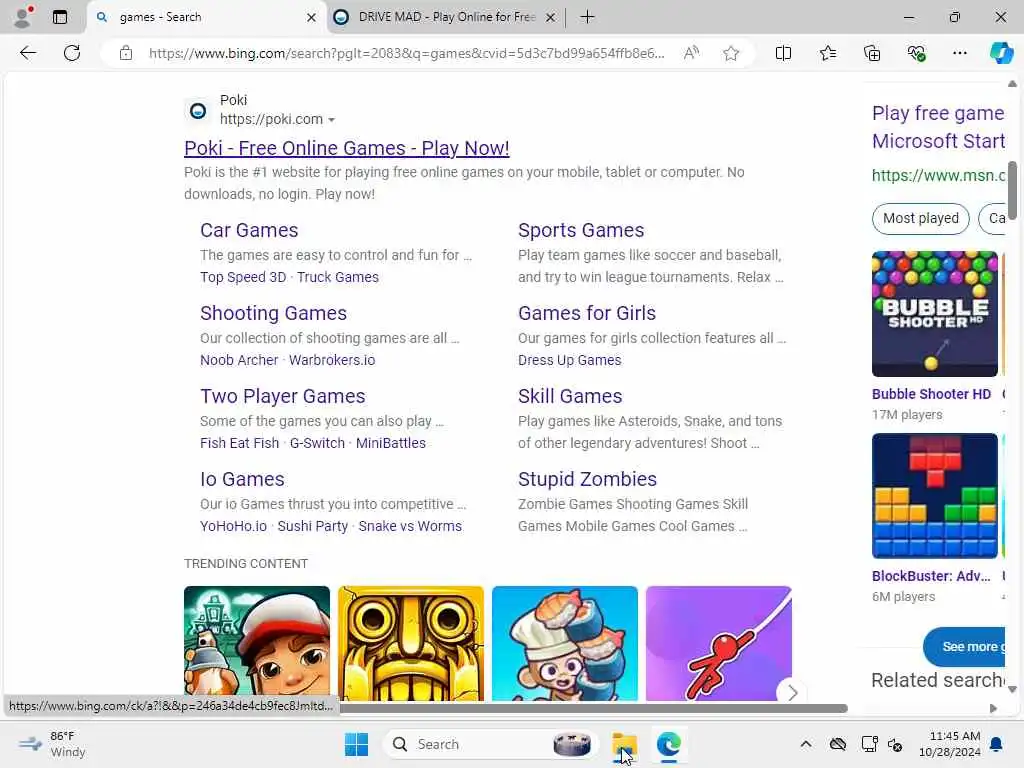Close the games - Search tab
The image size is (1024, 768).
point(312,18)
